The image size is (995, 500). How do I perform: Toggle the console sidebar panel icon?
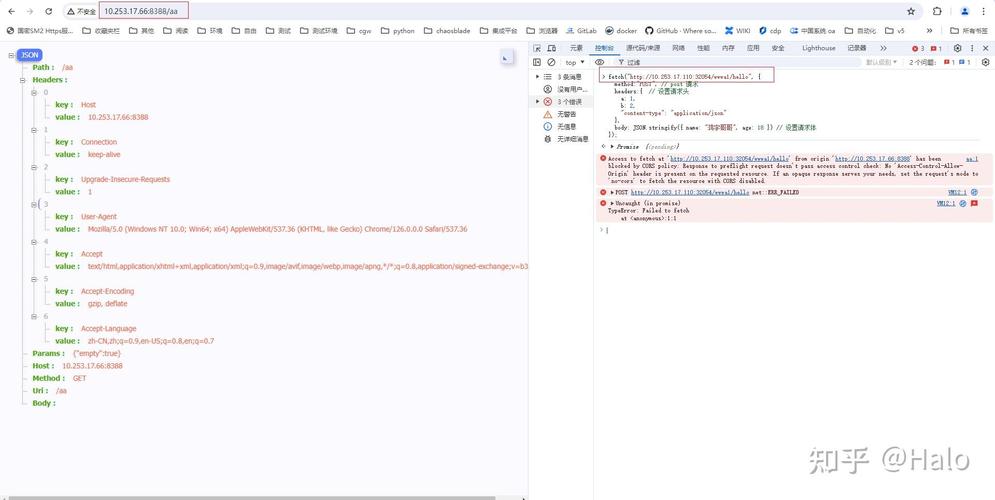[537, 62]
